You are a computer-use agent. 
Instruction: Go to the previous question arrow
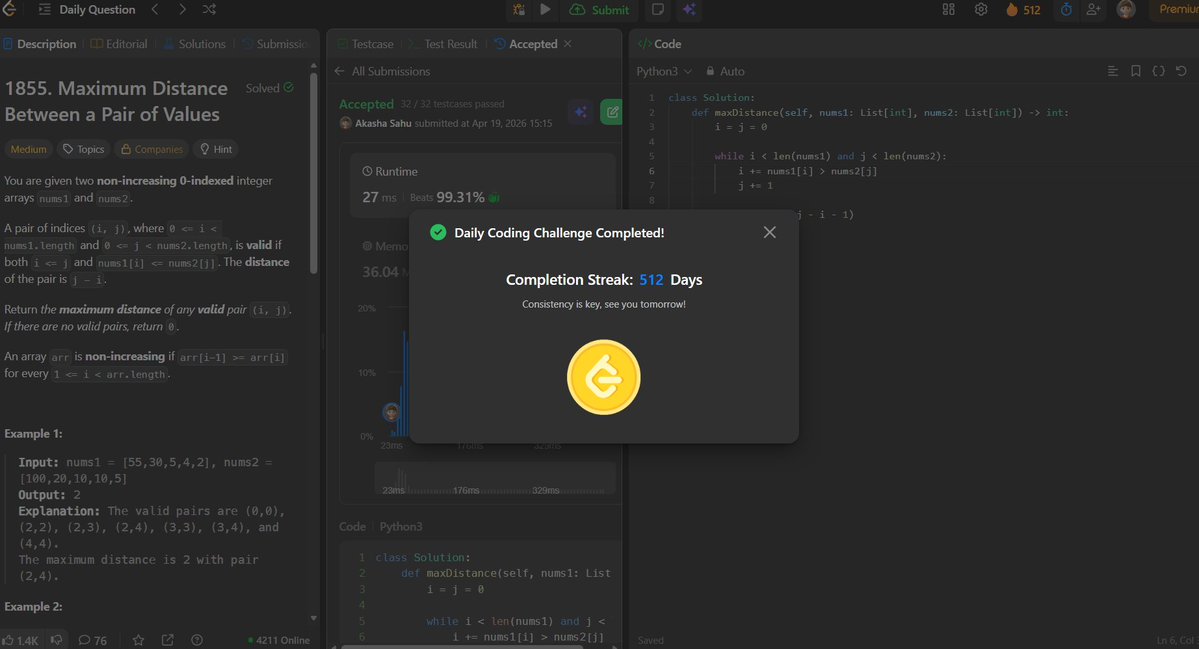[155, 9]
